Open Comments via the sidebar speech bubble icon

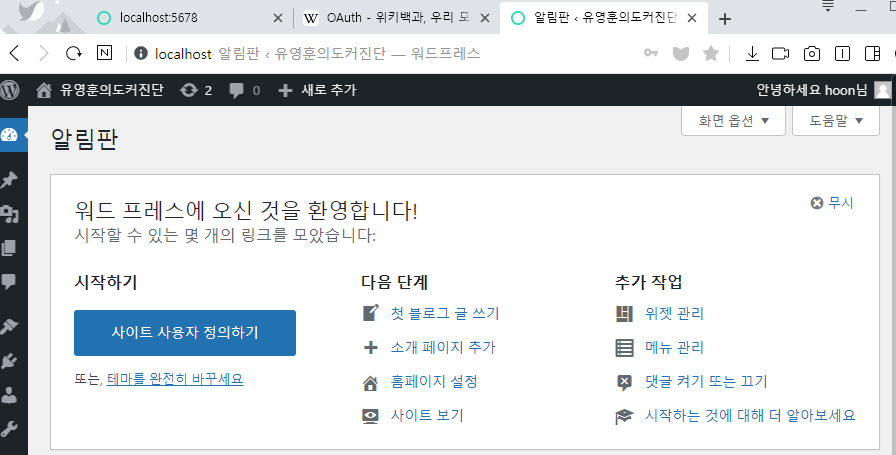9,281
